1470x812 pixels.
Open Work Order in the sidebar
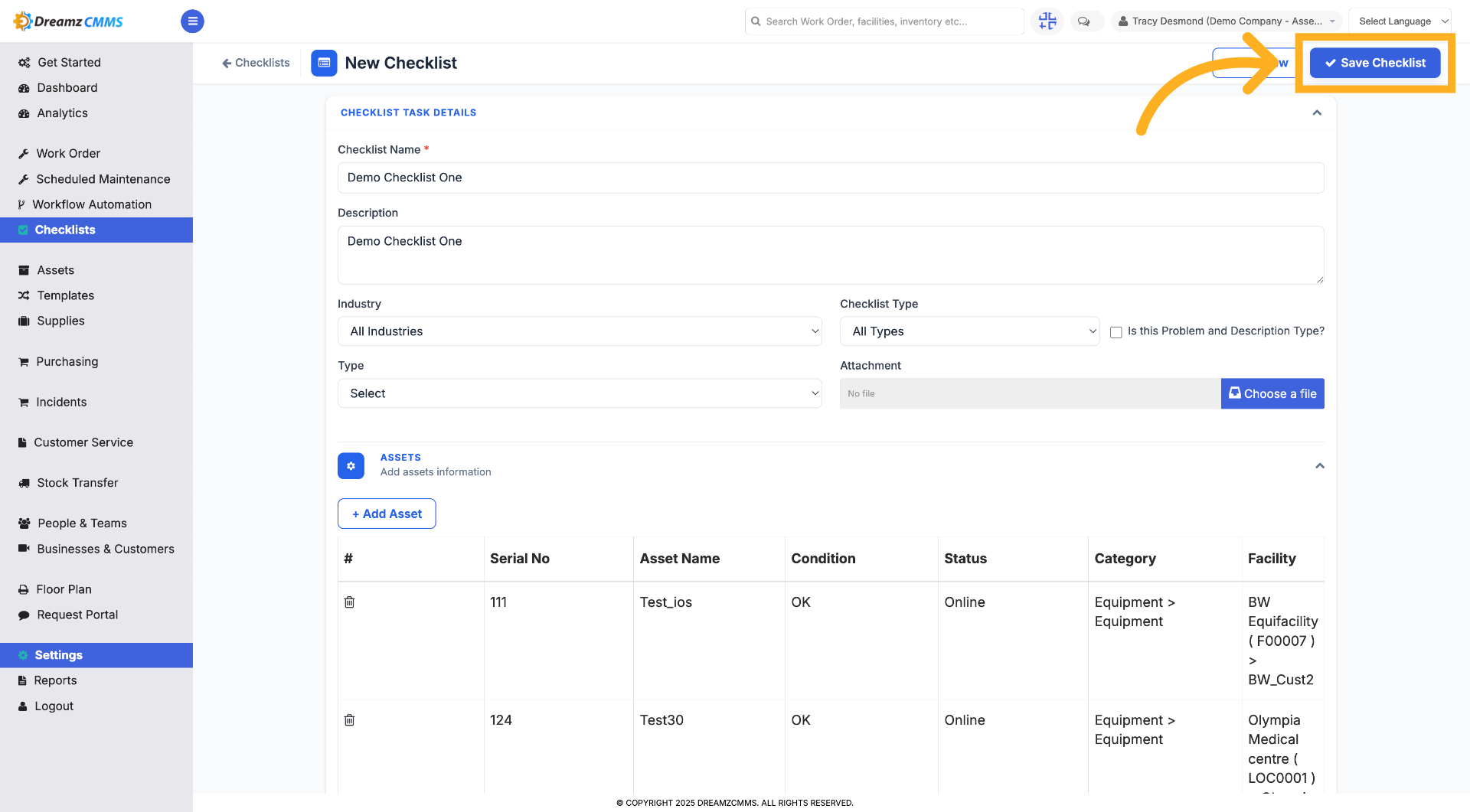[68, 154]
